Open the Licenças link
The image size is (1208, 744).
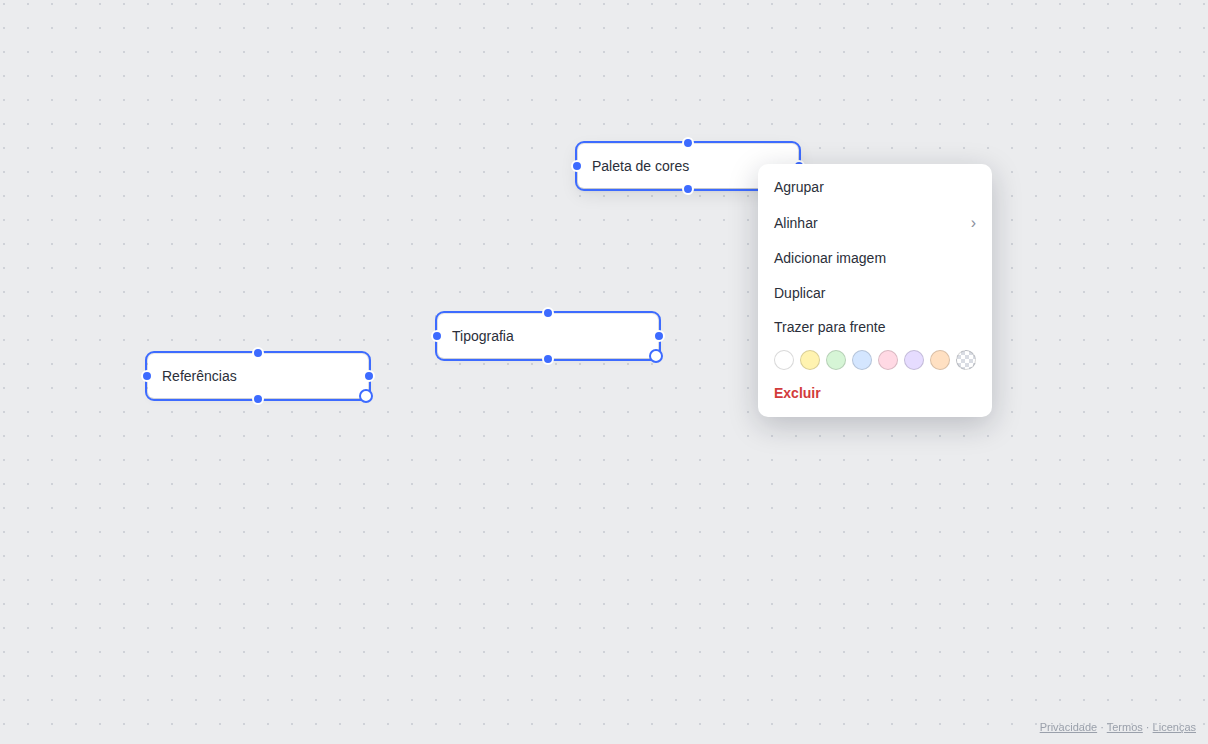(1174, 727)
